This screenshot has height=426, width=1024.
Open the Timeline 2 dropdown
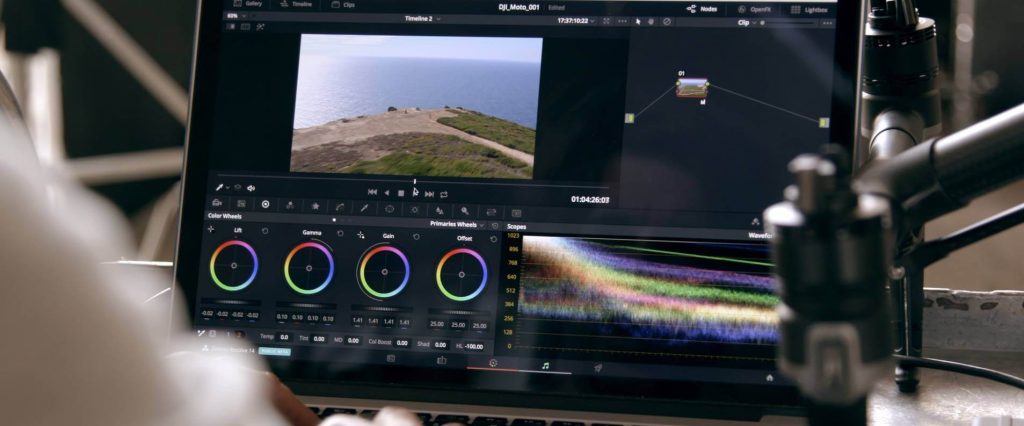pyautogui.click(x=423, y=19)
